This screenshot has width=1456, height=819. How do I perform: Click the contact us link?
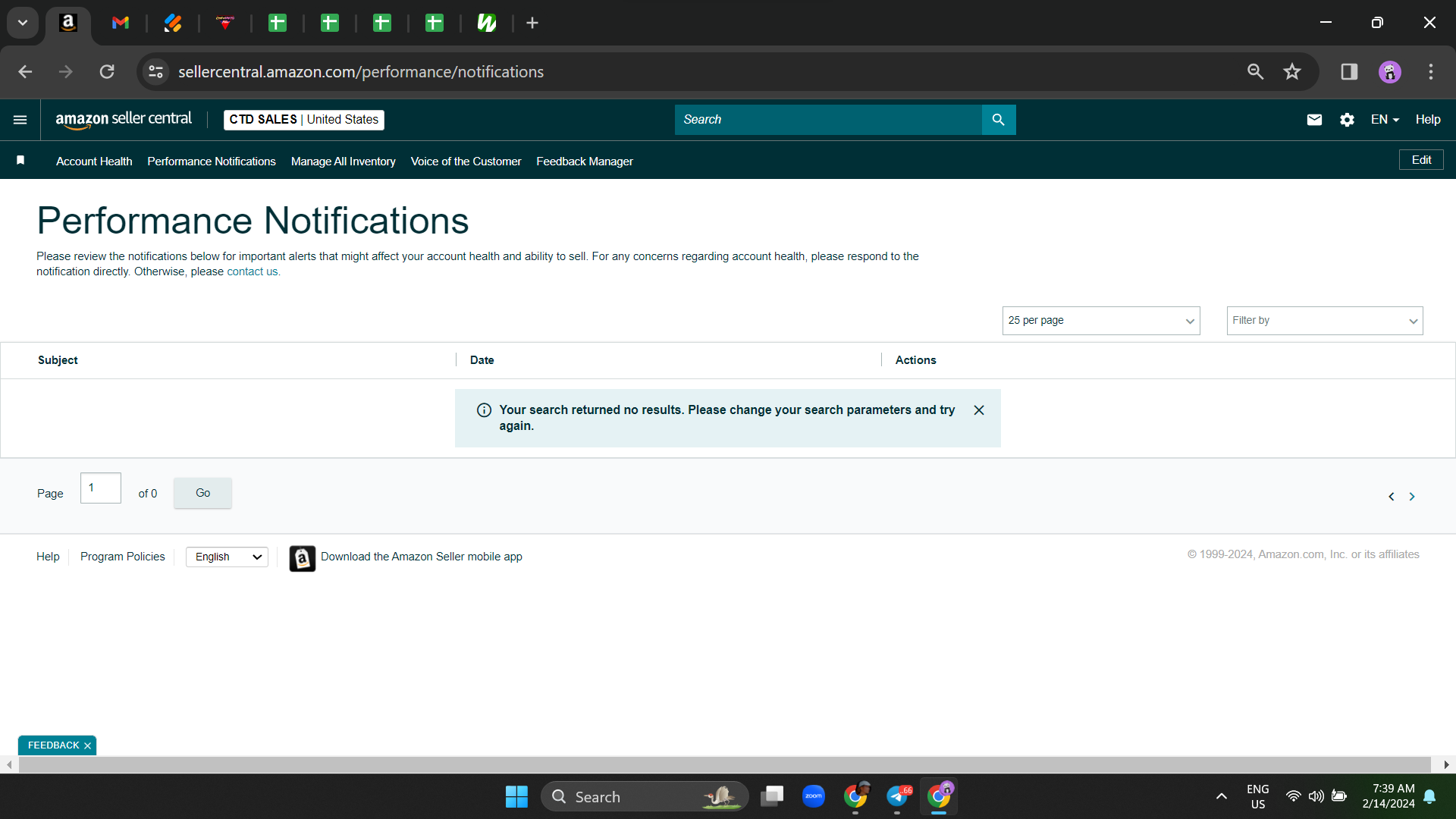coord(253,272)
